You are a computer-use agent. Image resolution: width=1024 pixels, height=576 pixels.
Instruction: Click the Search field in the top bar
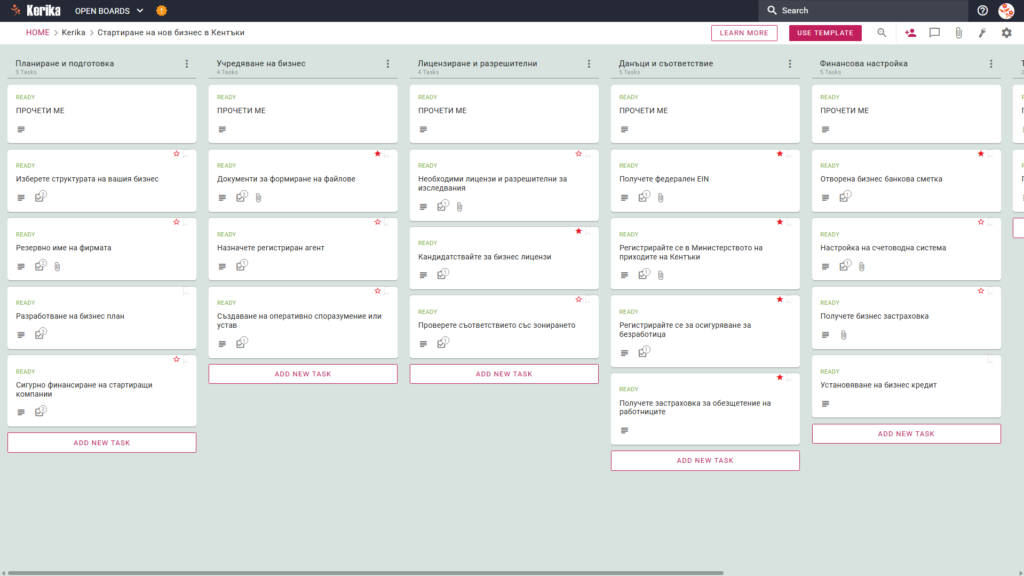[x=863, y=10]
